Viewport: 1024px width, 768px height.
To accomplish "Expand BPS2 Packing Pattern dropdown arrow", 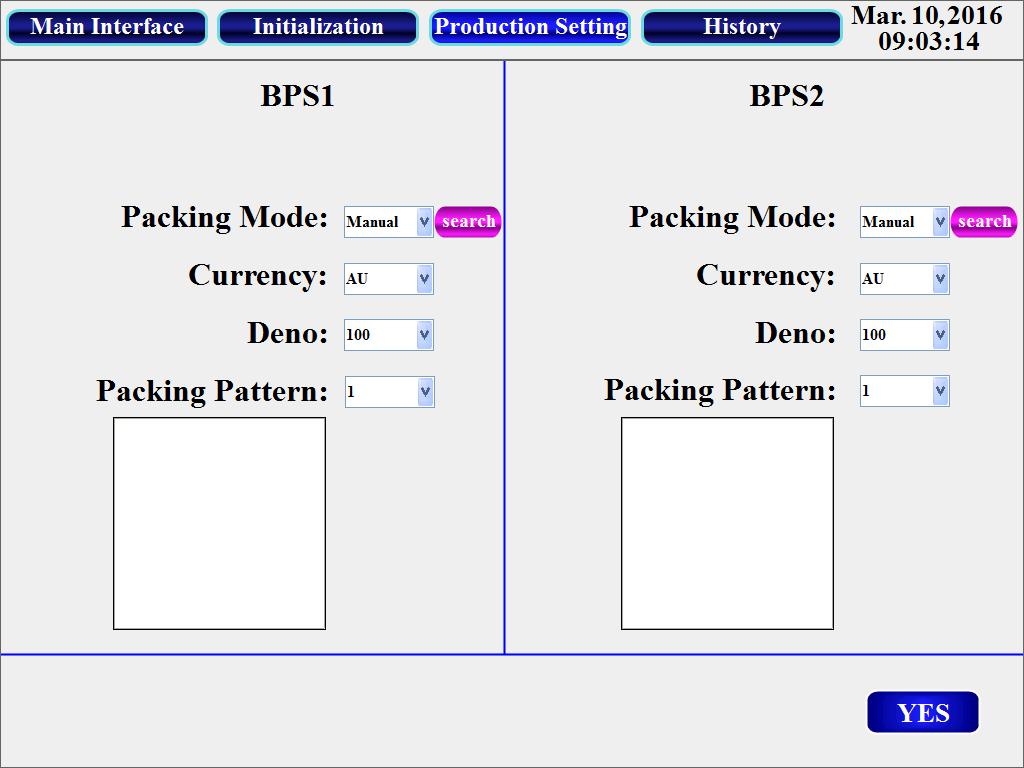I will pos(940,391).
